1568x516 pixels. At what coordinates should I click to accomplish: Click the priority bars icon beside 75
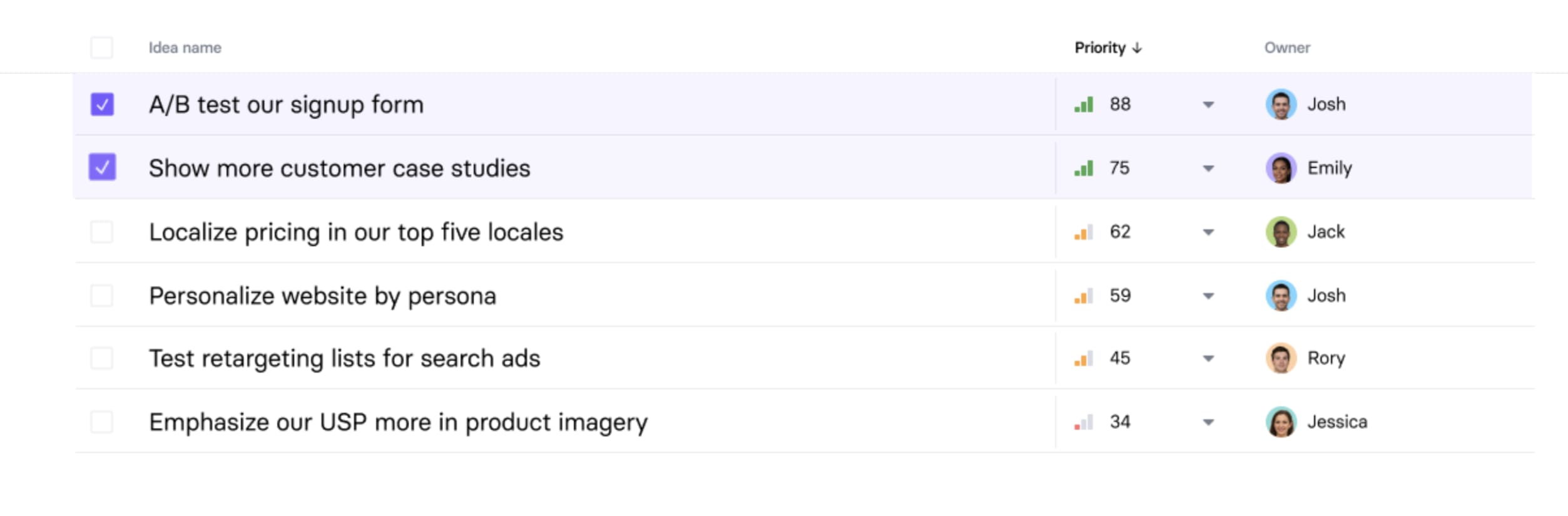[1084, 168]
